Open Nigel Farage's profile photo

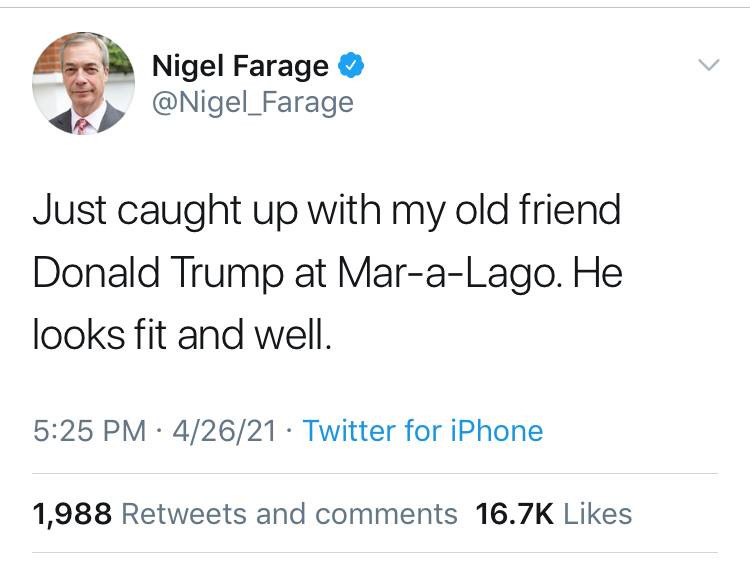click(x=84, y=84)
